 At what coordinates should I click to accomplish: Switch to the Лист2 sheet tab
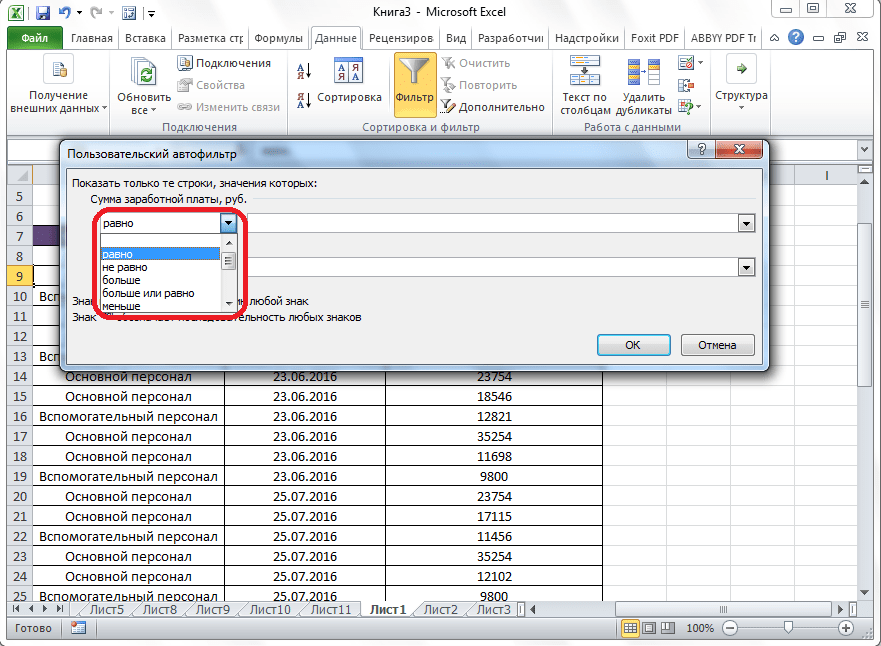coord(440,609)
